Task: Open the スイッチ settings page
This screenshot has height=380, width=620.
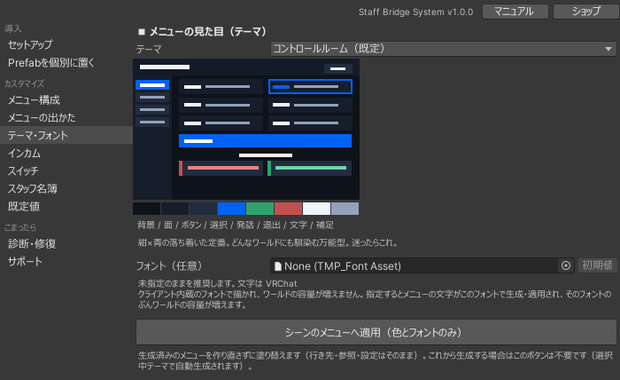Action: tap(23, 171)
